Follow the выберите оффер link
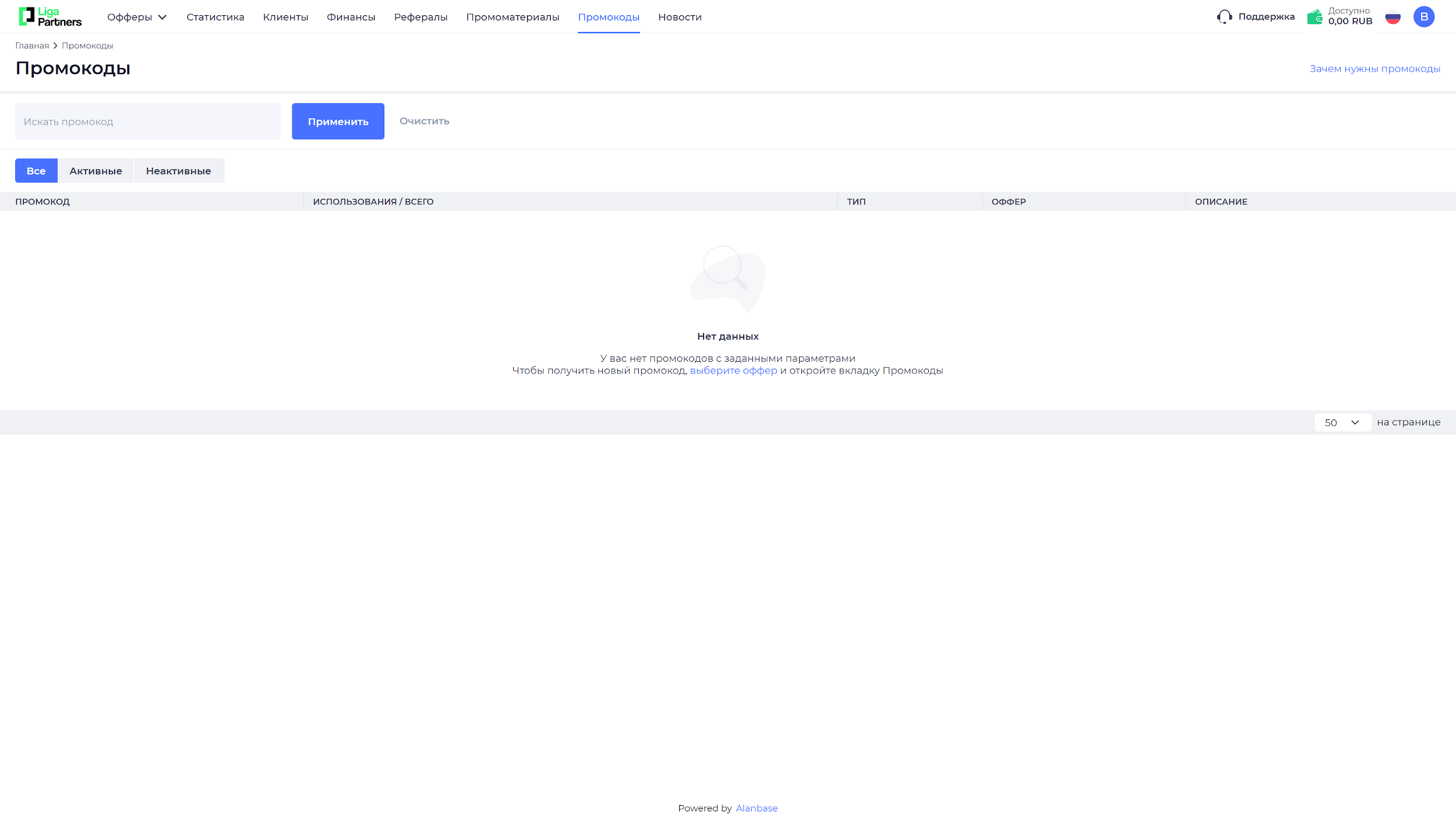The width and height of the screenshot is (1456, 819). 733,370
